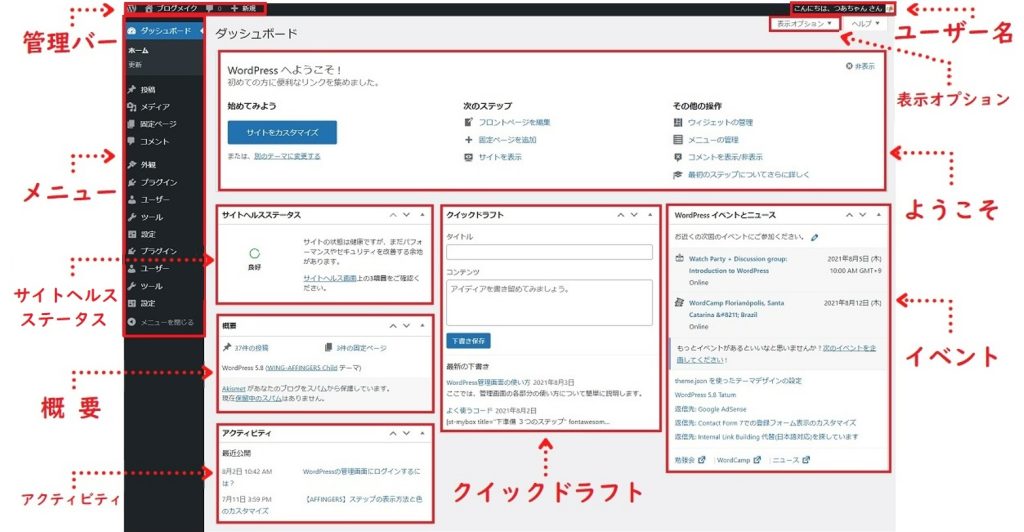Click the edit icon beside フロントページを編集
Screen dimensions: 1024x532
(x=468, y=122)
